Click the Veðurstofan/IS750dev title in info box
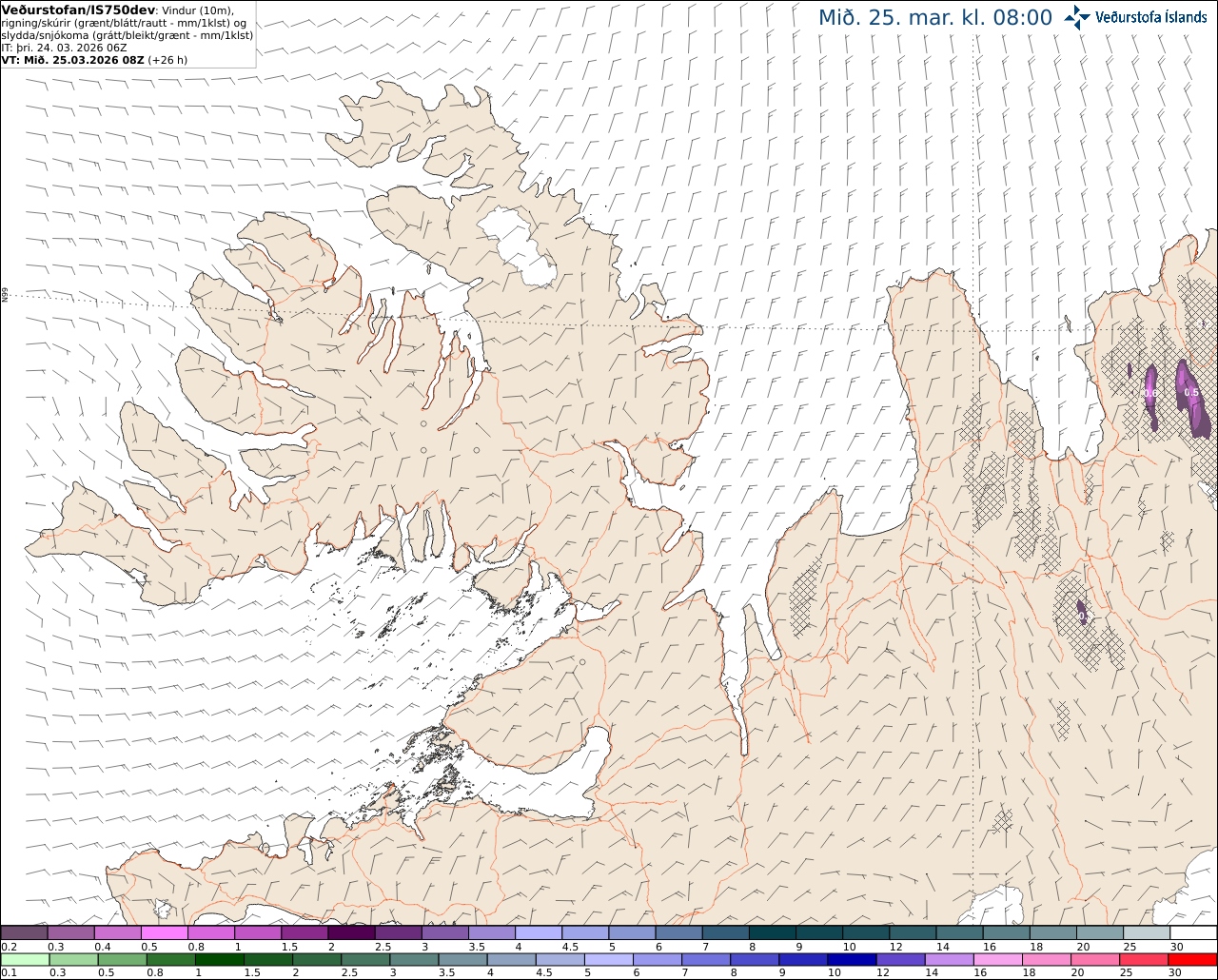Image resolution: width=1218 pixels, height=980 pixels. [x=78, y=10]
